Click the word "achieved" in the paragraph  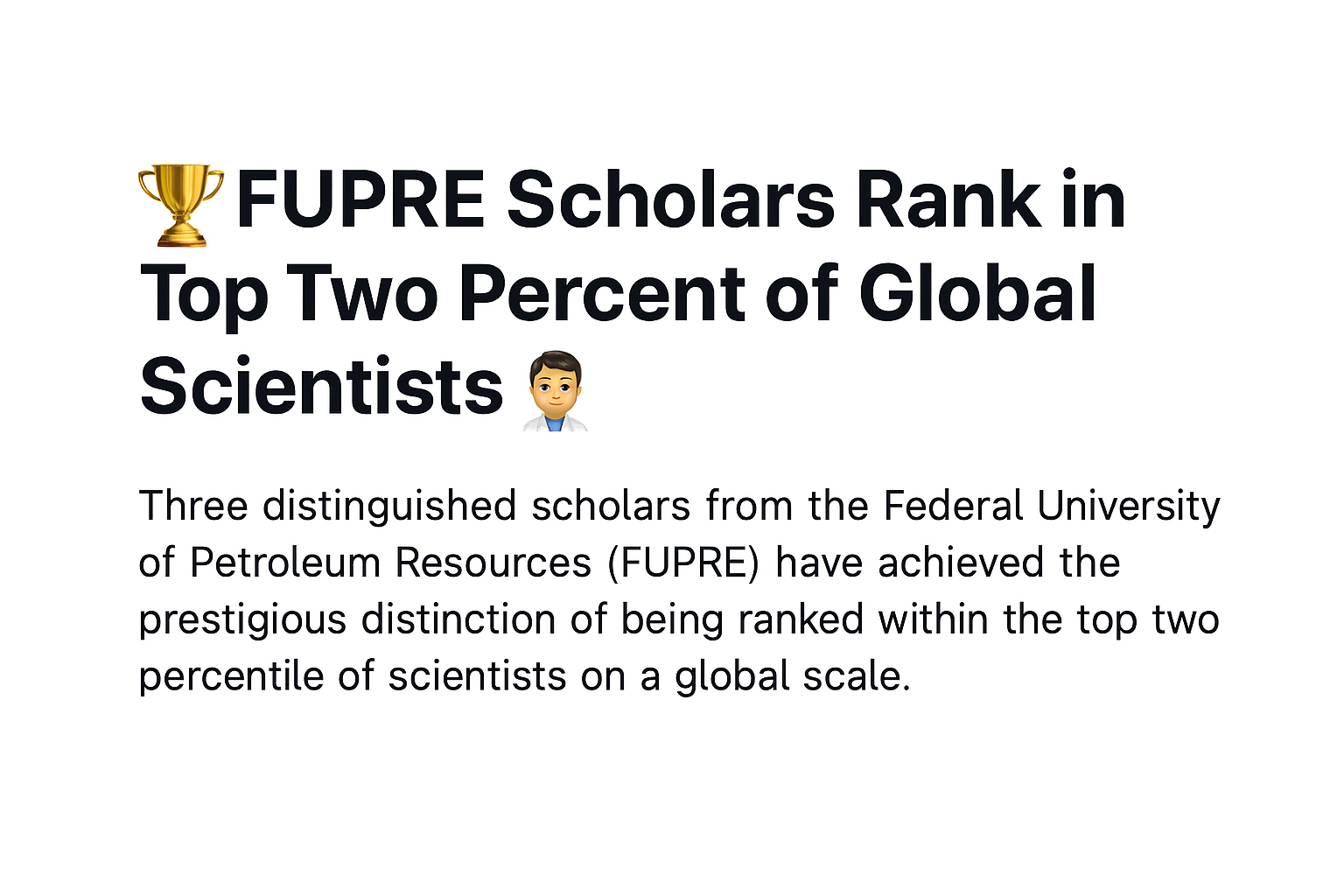pos(961,563)
